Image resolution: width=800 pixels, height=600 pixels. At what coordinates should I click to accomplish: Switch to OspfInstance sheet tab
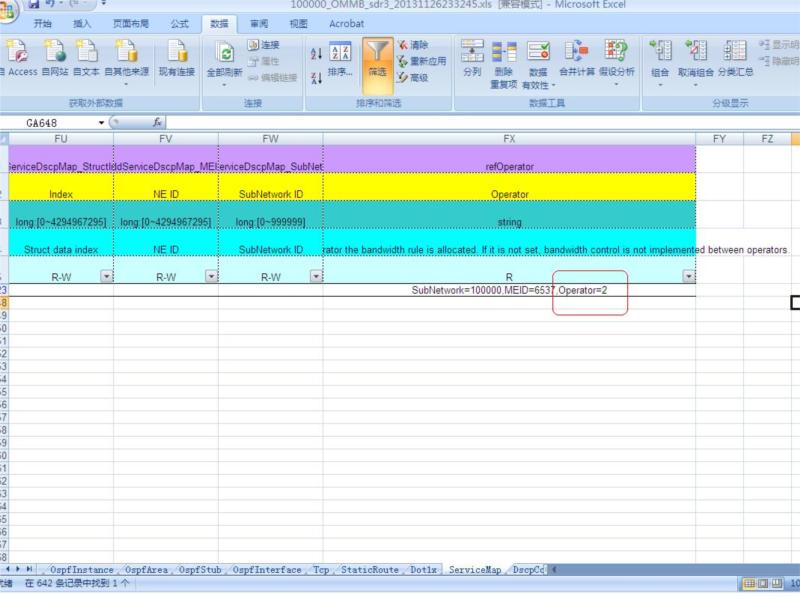point(82,570)
